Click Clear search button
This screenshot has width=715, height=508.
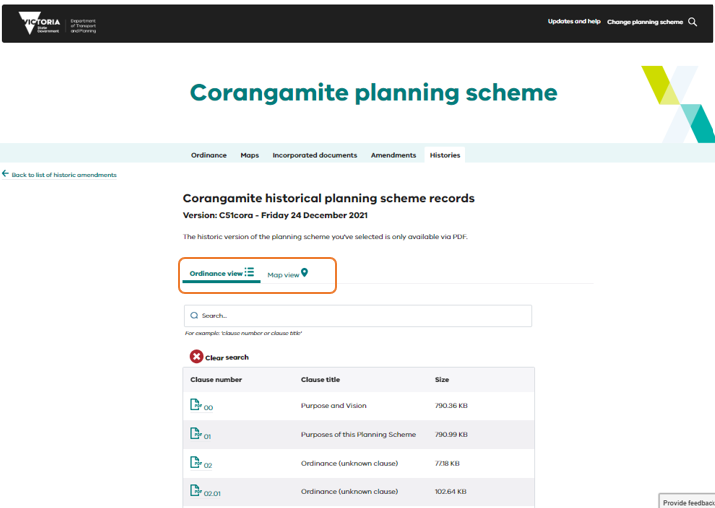coord(219,357)
